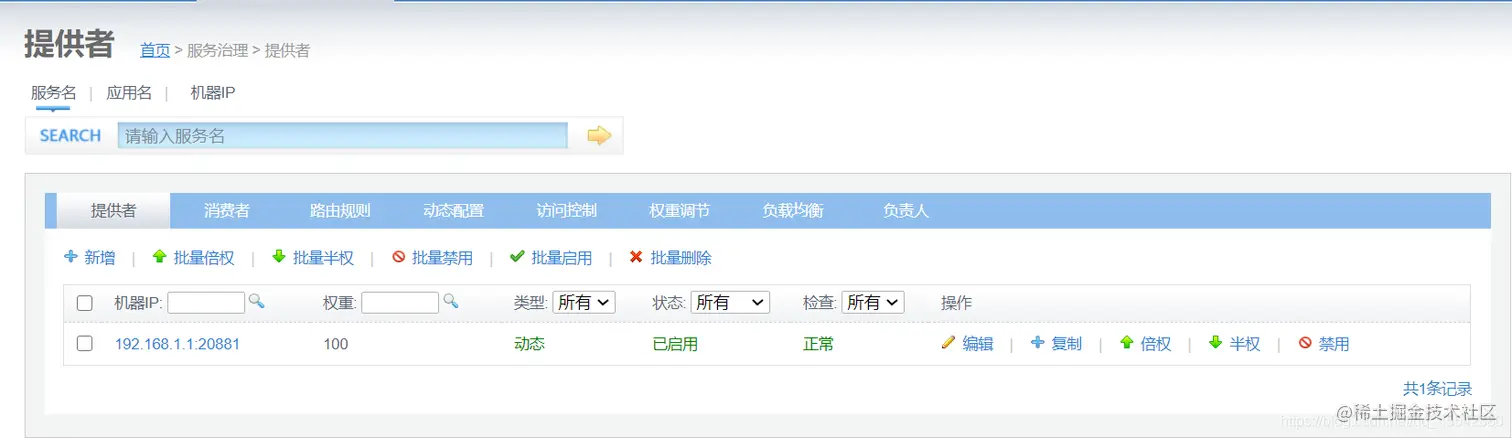Click the pencil icon for 编辑
Screen dimensions: 1512x438
tap(949, 342)
